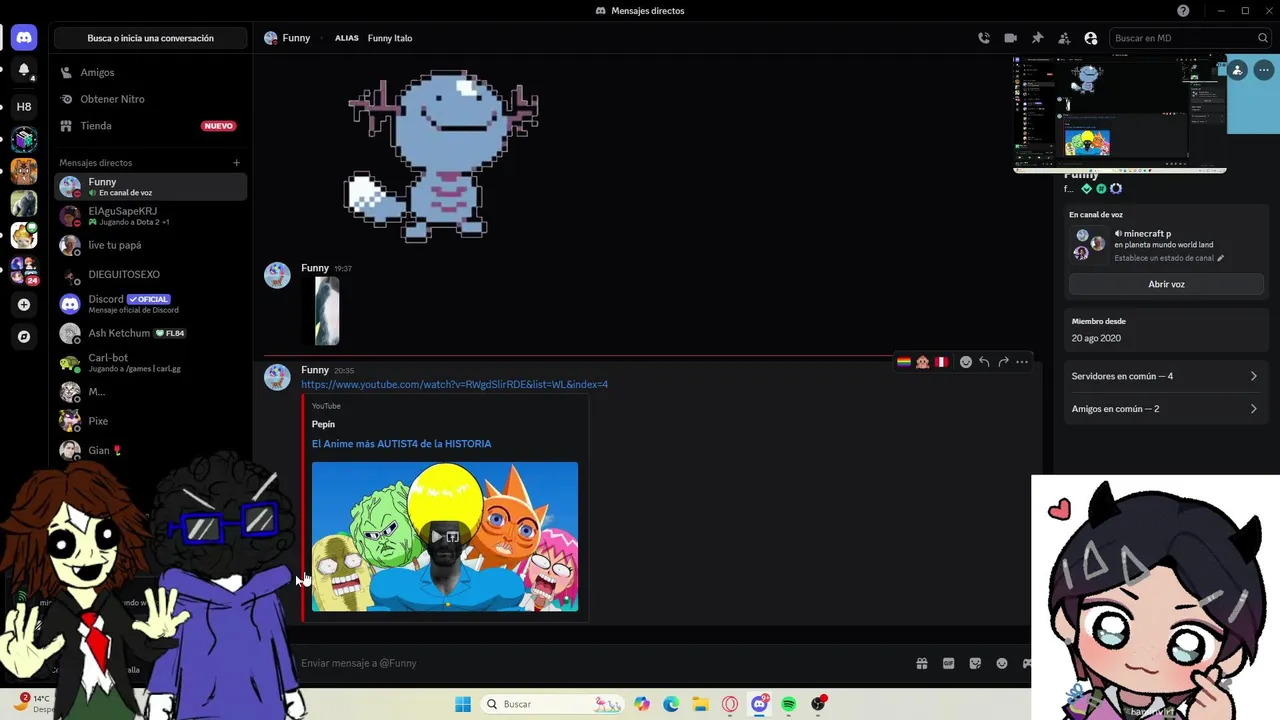Open more options for the message
The height and width of the screenshot is (720, 1280).
coord(1022,362)
